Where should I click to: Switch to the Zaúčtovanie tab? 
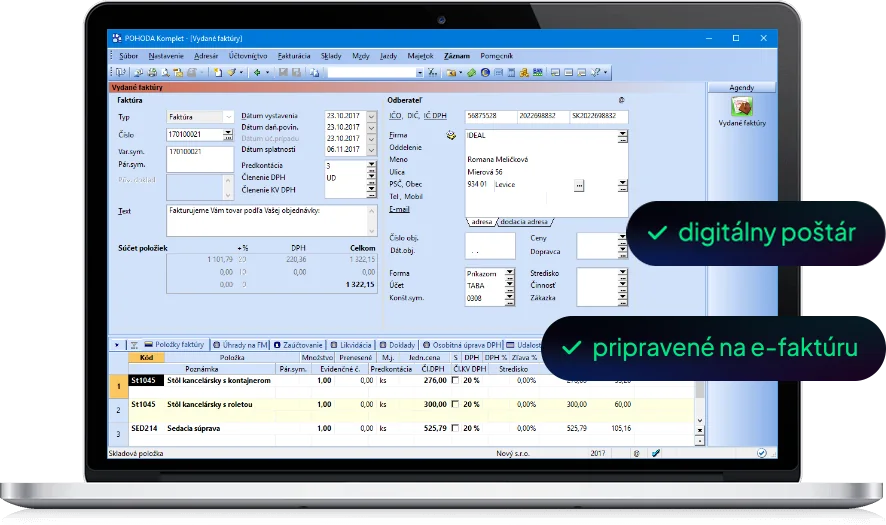pos(298,345)
